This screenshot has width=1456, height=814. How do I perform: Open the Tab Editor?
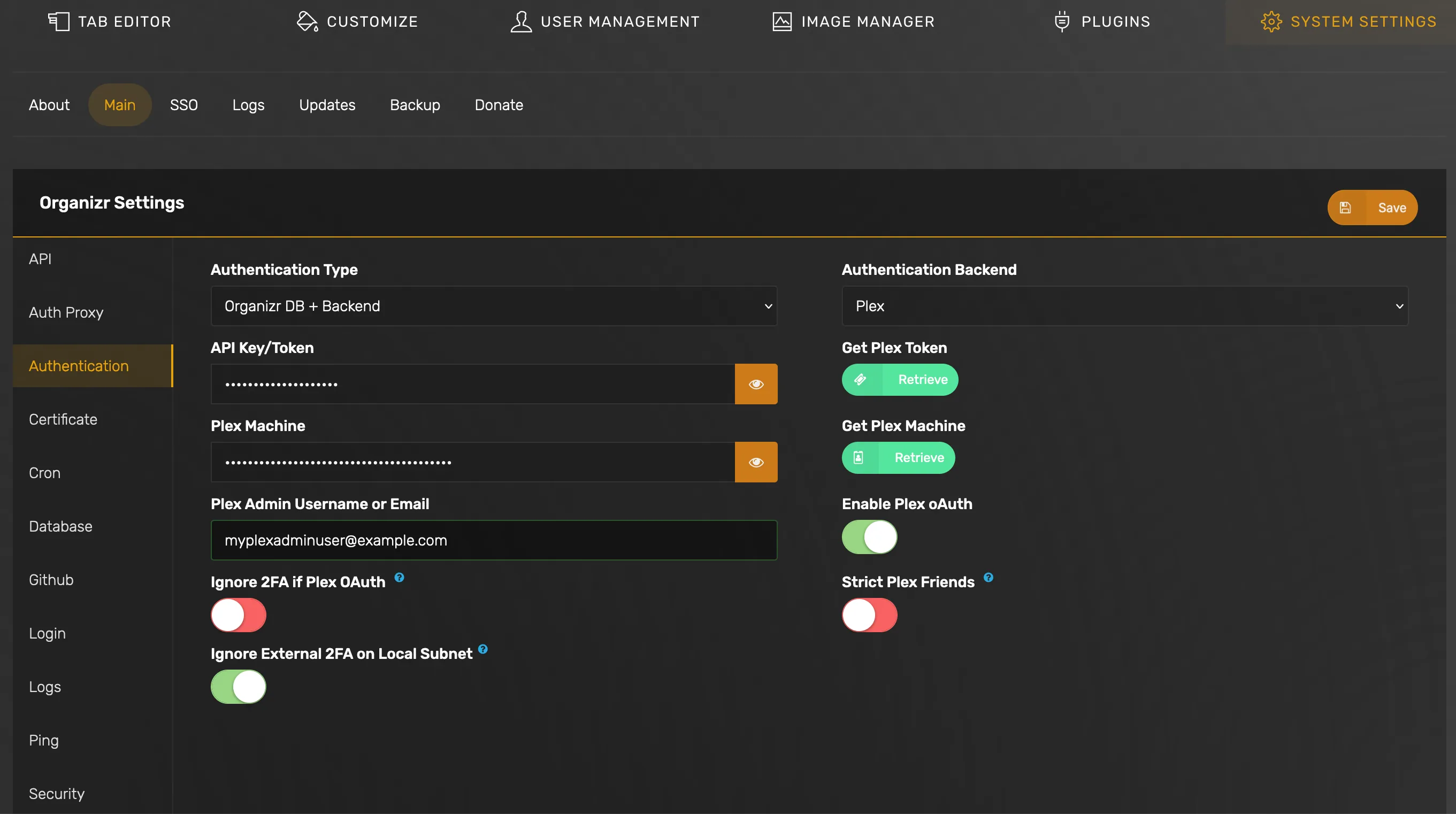[110, 21]
